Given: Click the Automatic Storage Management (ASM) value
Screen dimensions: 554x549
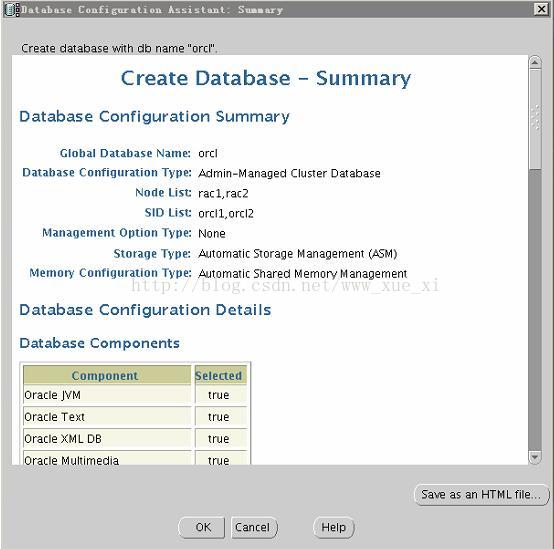Looking at the screenshot, I should pos(297,254).
